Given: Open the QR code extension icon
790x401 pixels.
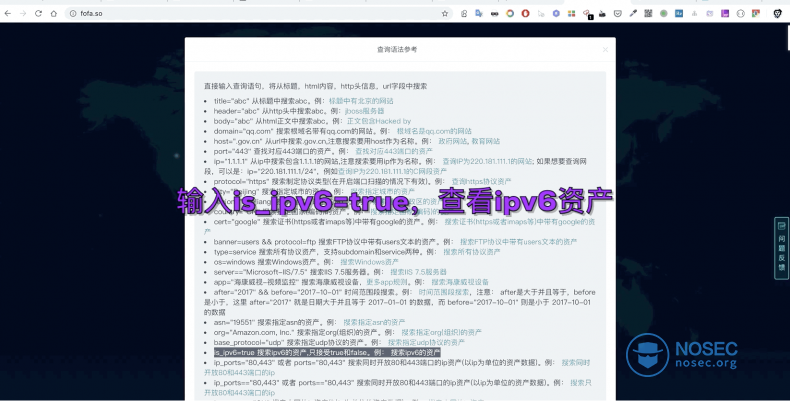Looking at the screenshot, I should [647, 14].
